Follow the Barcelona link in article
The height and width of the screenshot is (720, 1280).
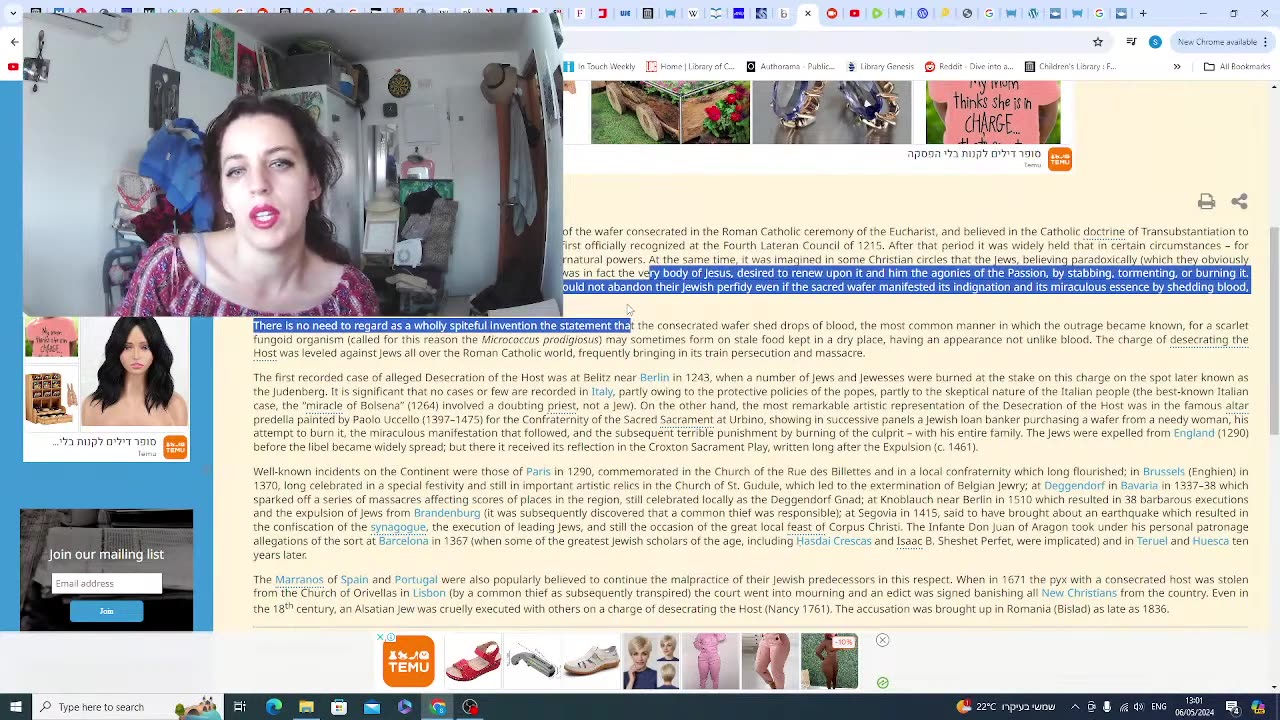403,541
